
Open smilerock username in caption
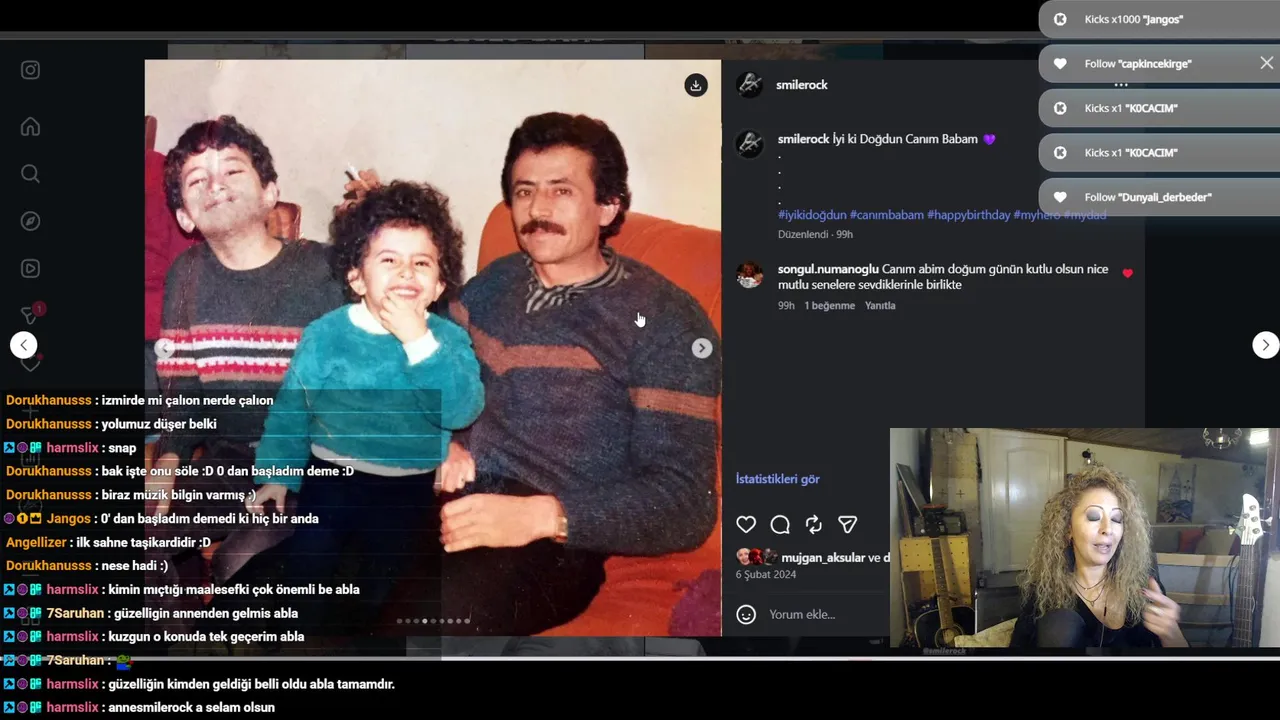tap(804, 139)
